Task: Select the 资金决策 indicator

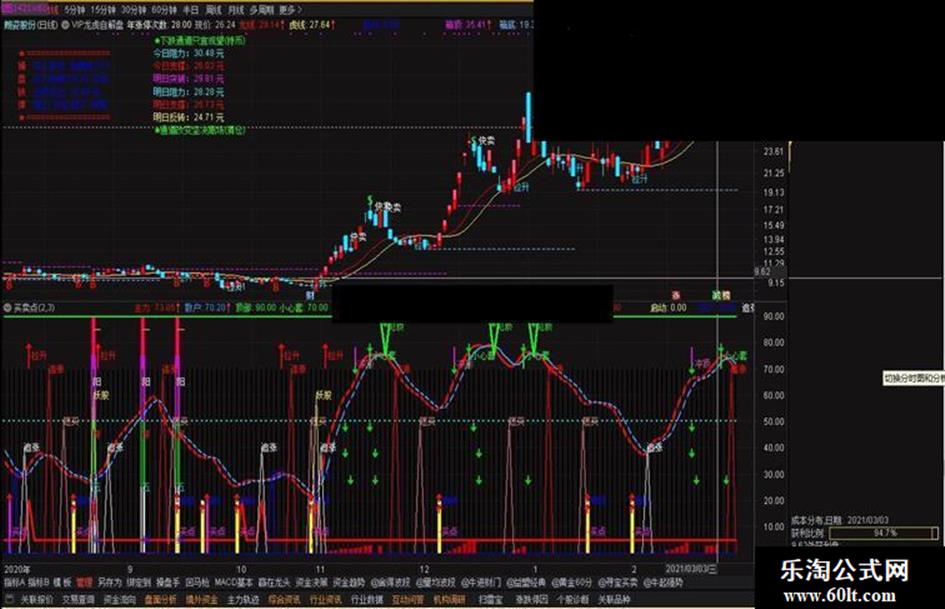Action: [312, 582]
